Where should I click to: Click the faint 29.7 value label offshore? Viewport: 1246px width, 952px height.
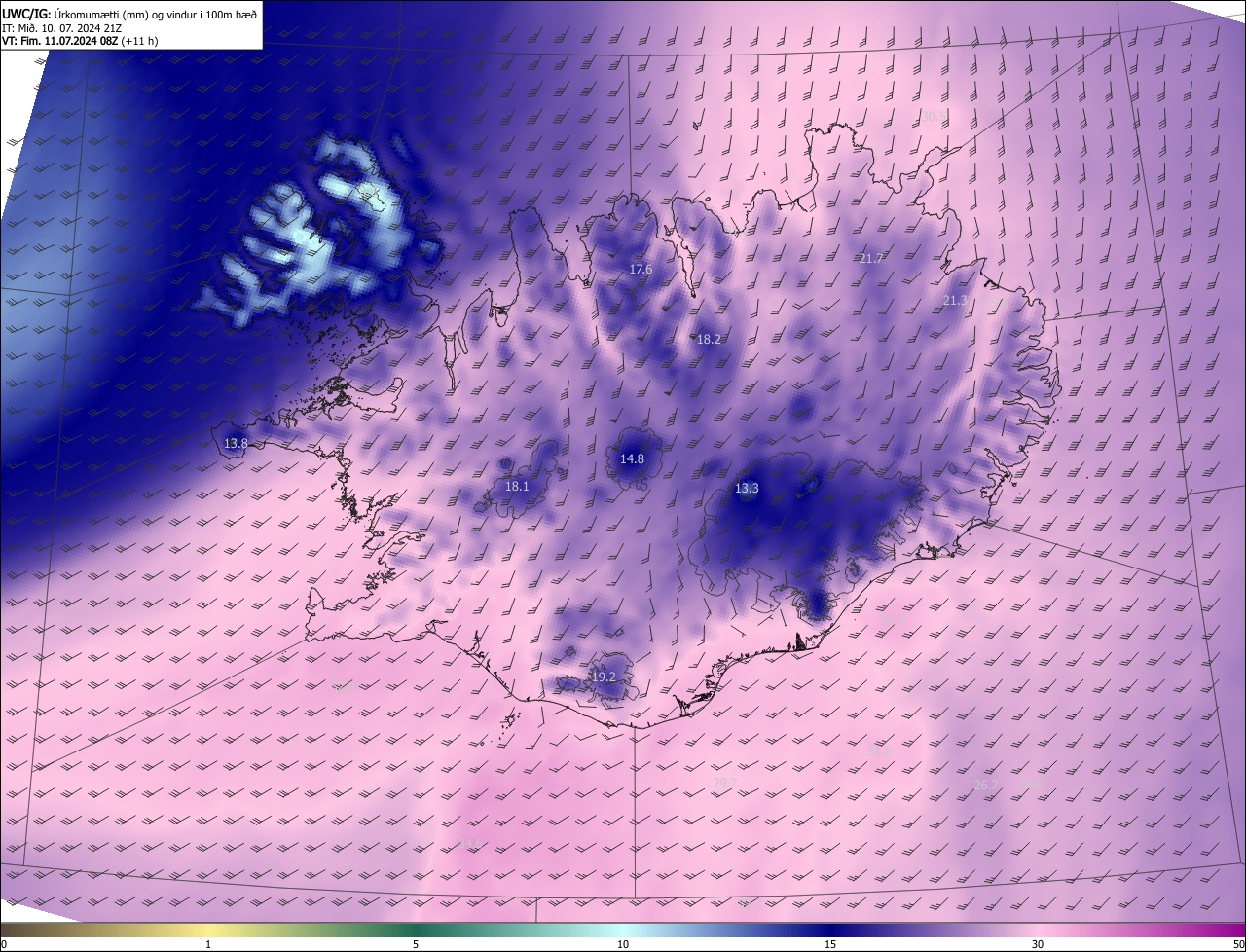[725, 783]
